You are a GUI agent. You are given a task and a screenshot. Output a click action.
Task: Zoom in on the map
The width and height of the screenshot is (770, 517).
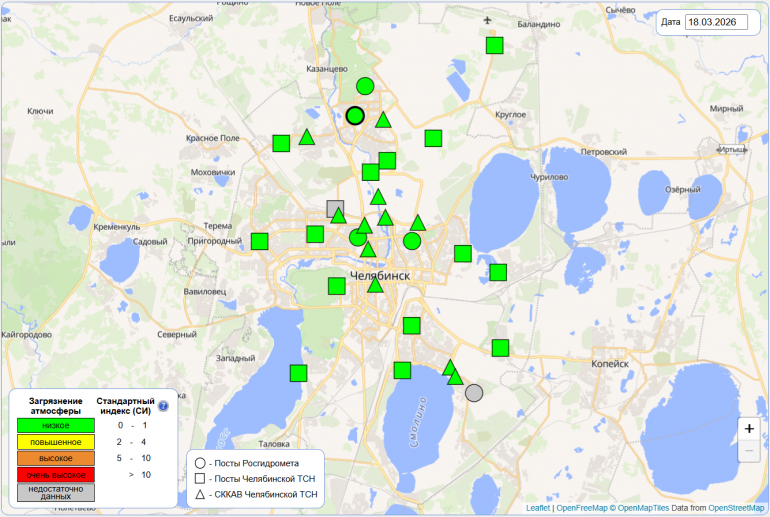pyautogui.click(x=749, y=428)
